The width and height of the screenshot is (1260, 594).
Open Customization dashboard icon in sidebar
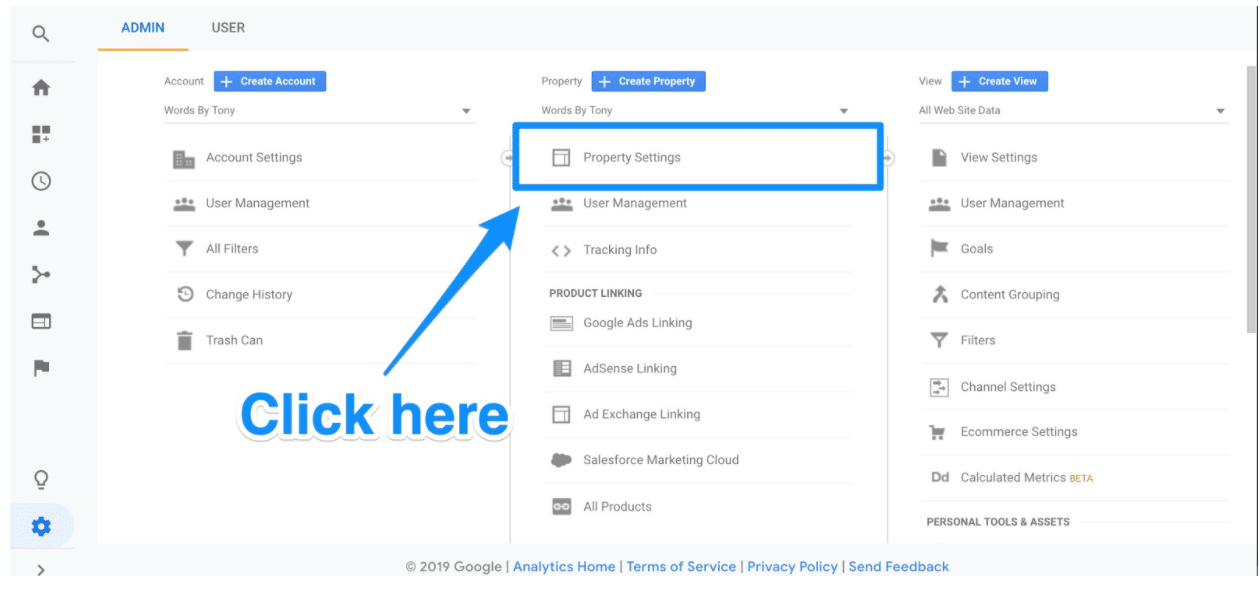pyautogui.click(x=41, y=134)
